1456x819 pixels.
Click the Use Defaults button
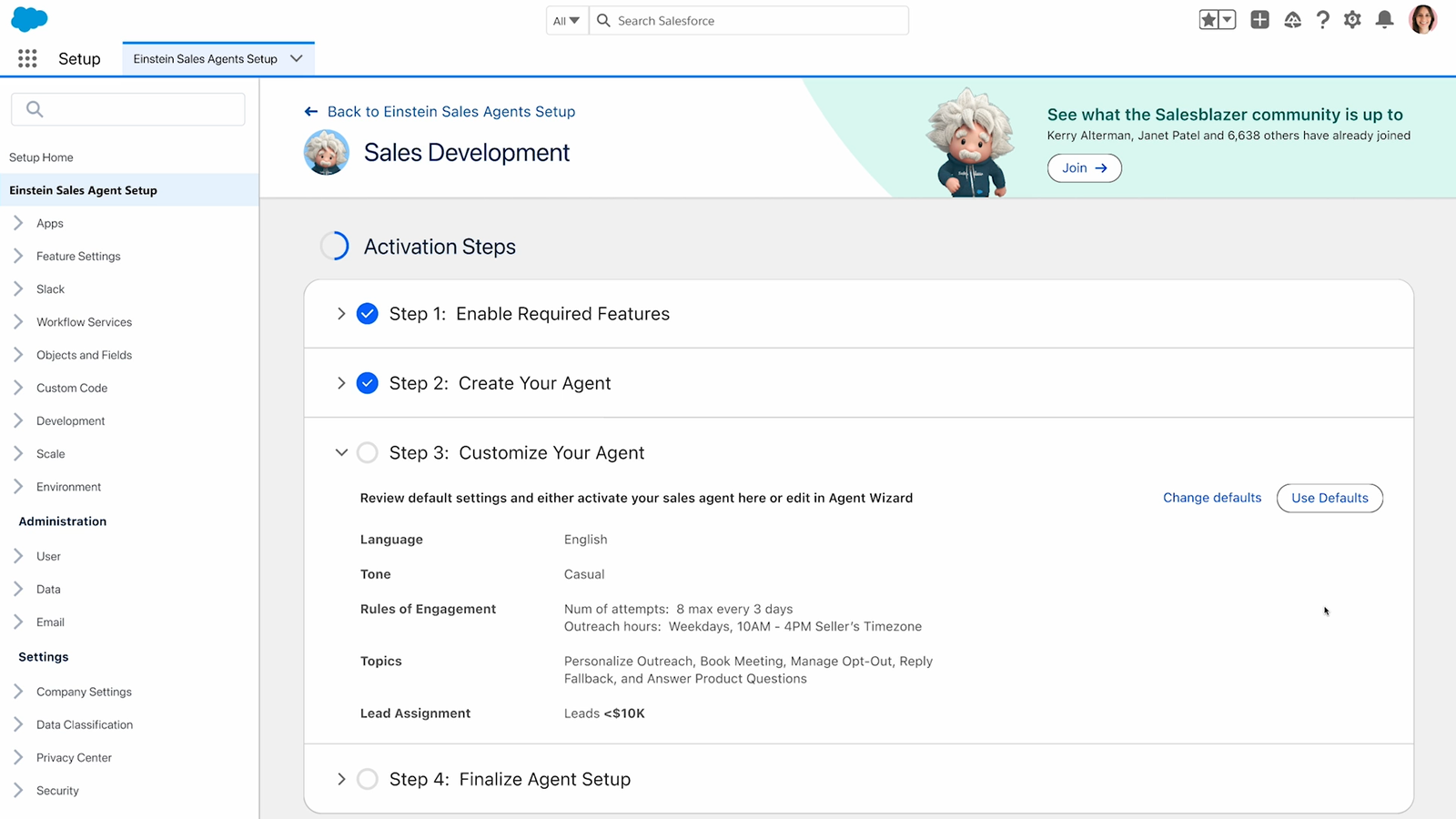[x=1330, y=498]
